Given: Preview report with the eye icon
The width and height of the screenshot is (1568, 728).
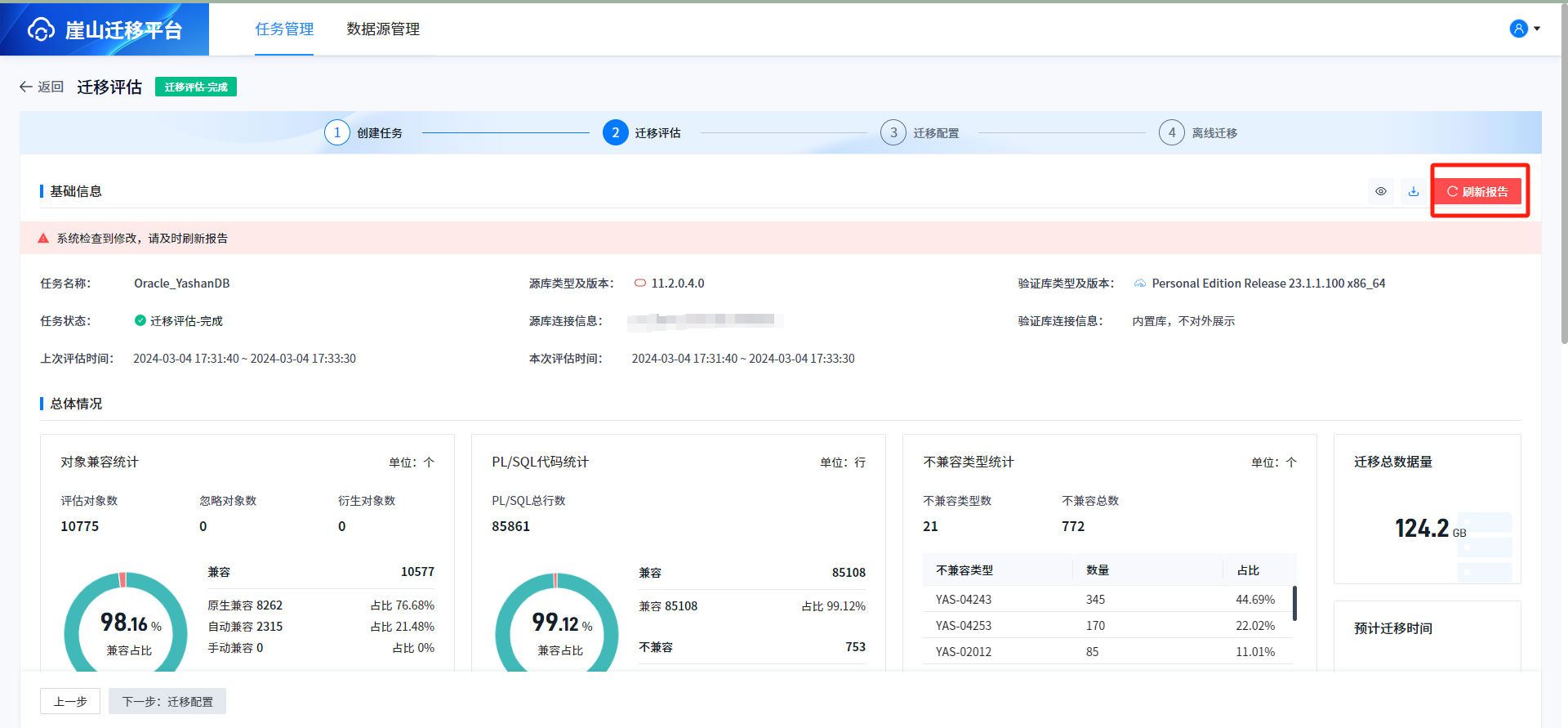Looking at the screenshot, I should point(1381,191).
